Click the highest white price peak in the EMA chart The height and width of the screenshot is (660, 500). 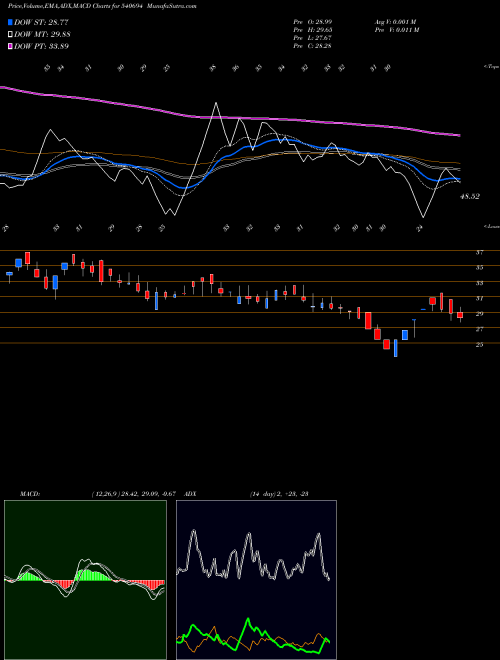pos(216,103)
